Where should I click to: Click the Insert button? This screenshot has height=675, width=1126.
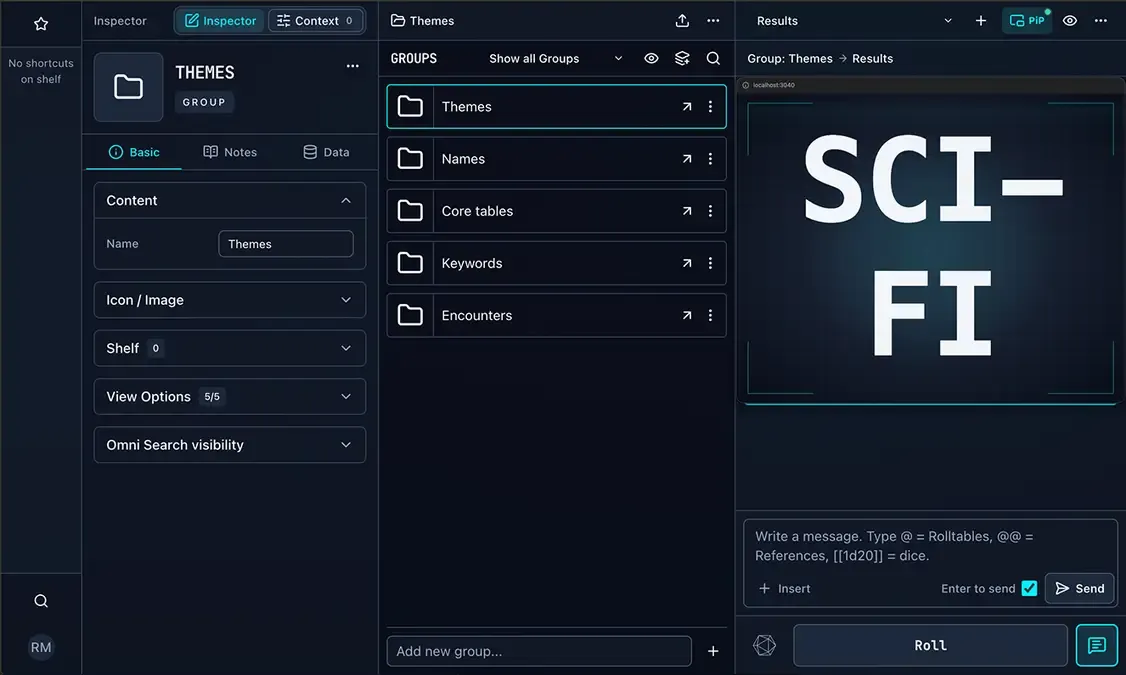(784, 588)
